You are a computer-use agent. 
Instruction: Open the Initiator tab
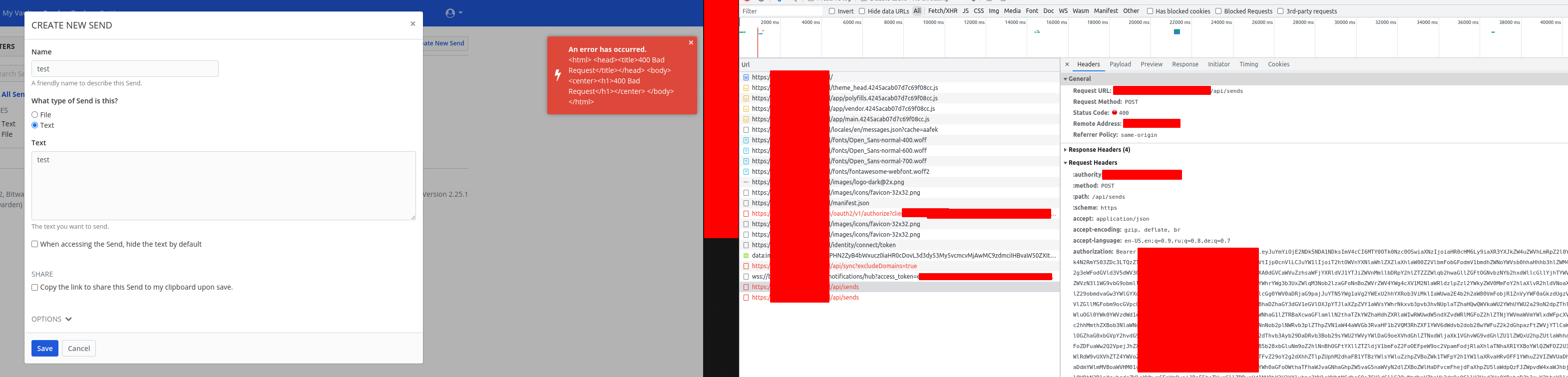click(x=1218, y=64)
